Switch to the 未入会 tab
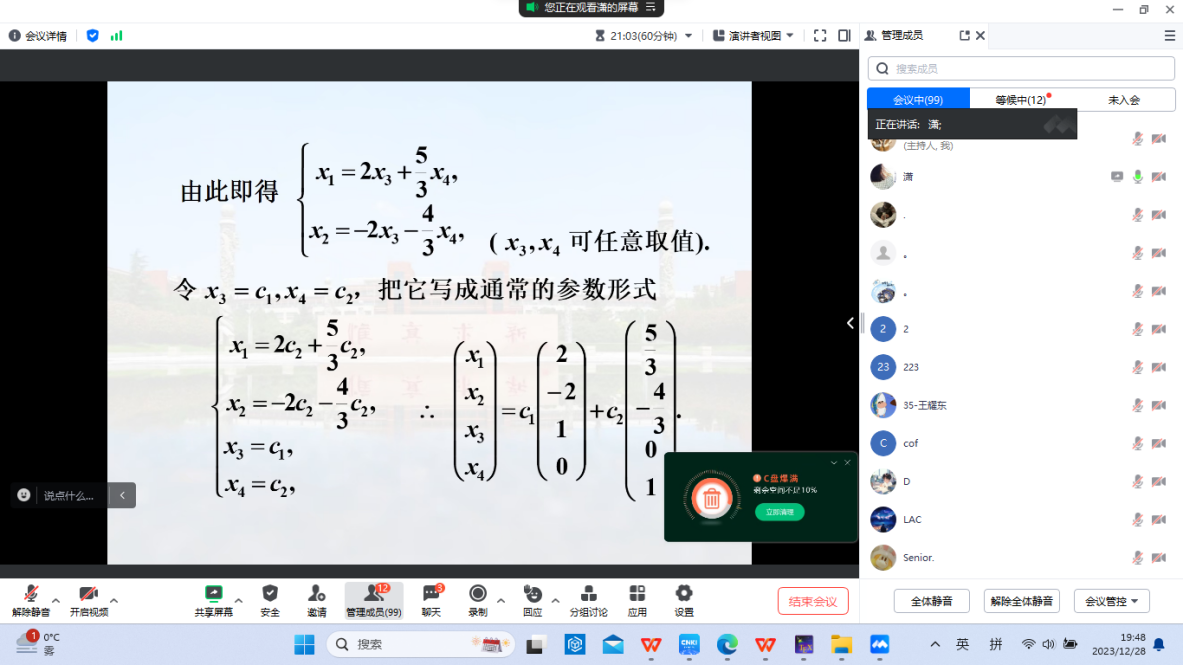Image resolution: width=1183 pixels, height=665 pixels. (x=1123, y=100)
